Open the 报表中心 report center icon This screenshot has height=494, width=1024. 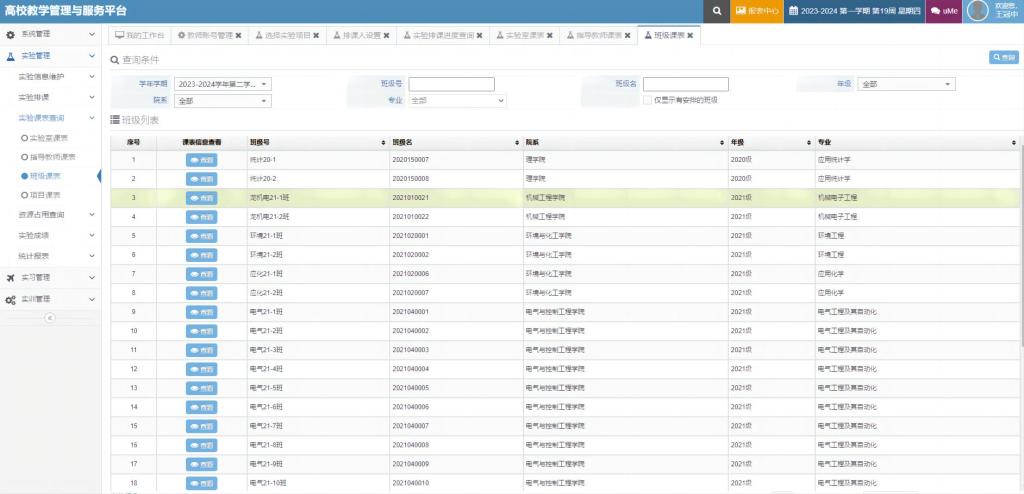(757, 11)
